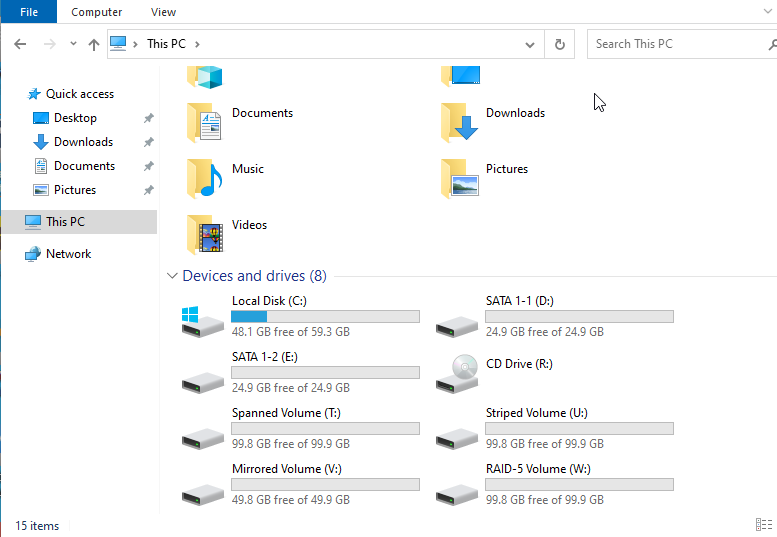Select This PC in the address bar
Image resolution: width=777 pixels, height=537 pixels.
coord(166,44)
